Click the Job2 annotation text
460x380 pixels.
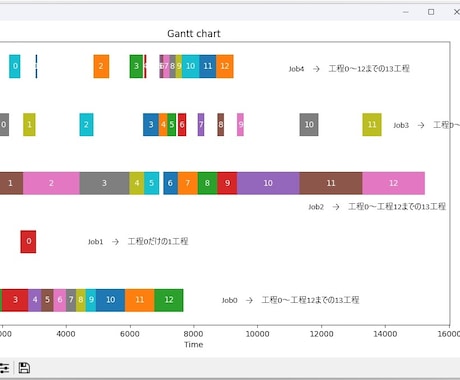click(377, 207)
